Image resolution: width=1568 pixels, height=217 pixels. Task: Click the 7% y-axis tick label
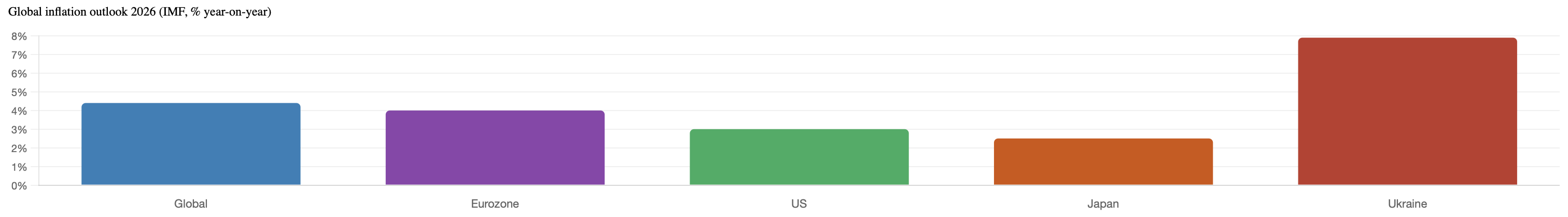pos(19,55)
